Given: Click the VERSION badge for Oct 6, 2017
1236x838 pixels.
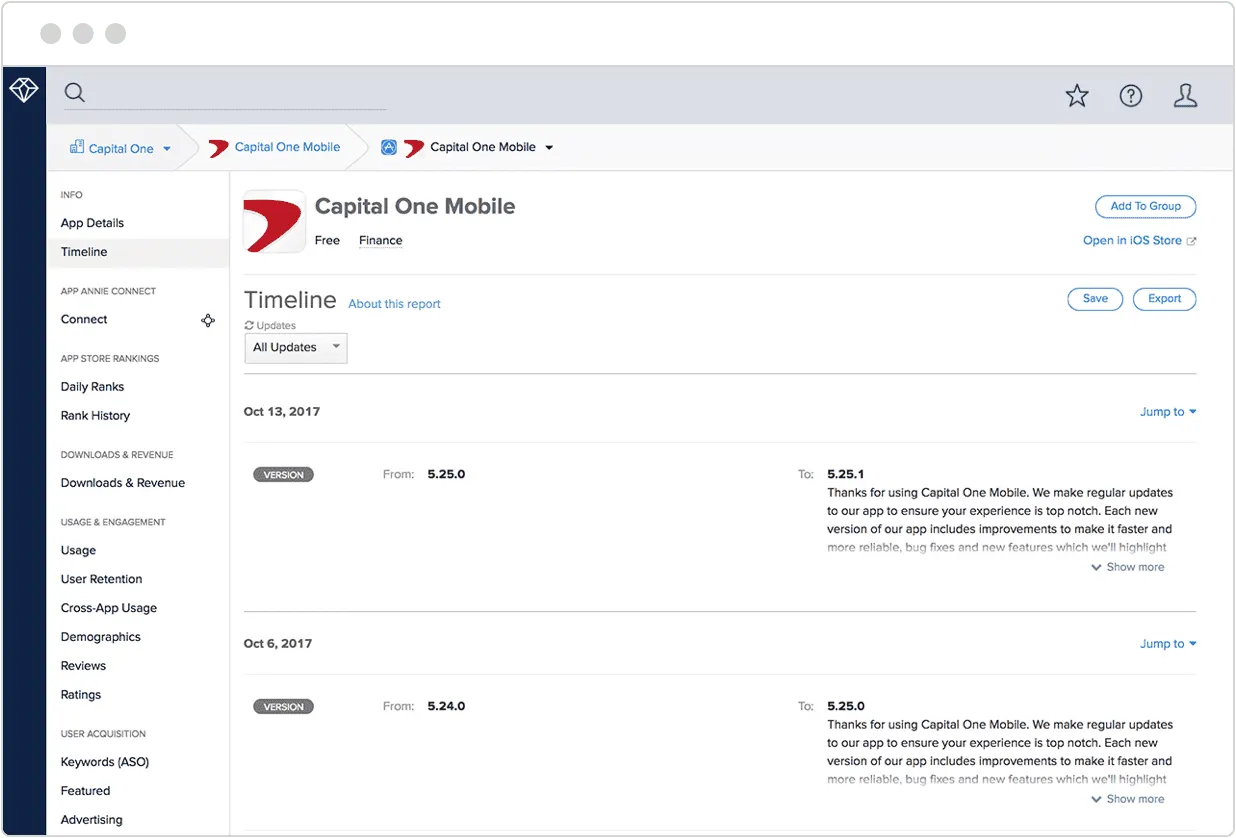Looking at the screenshot, I should click(x=283, y=707).
